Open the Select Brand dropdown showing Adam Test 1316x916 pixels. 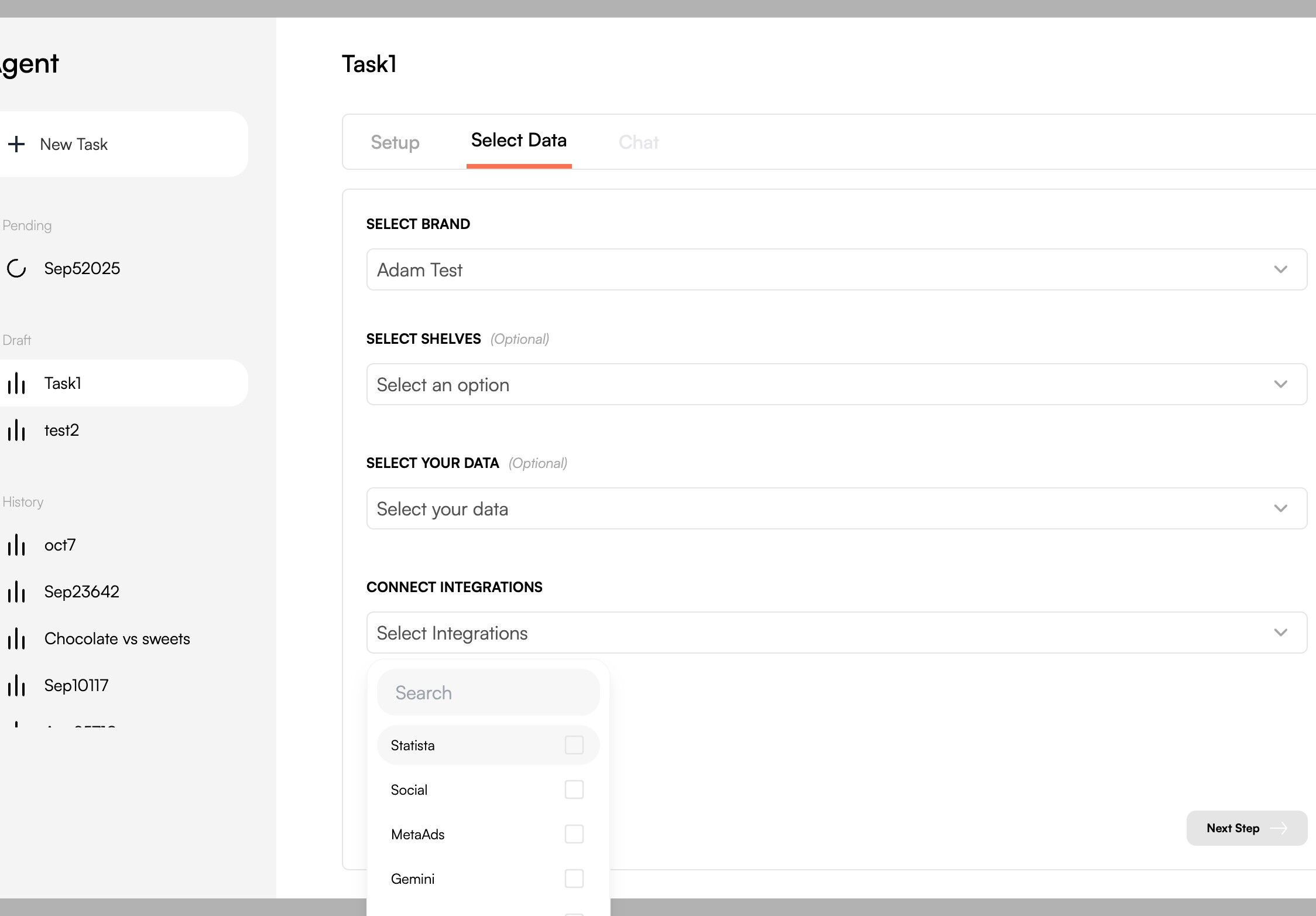pyautogui.click(x=836, y=269)
